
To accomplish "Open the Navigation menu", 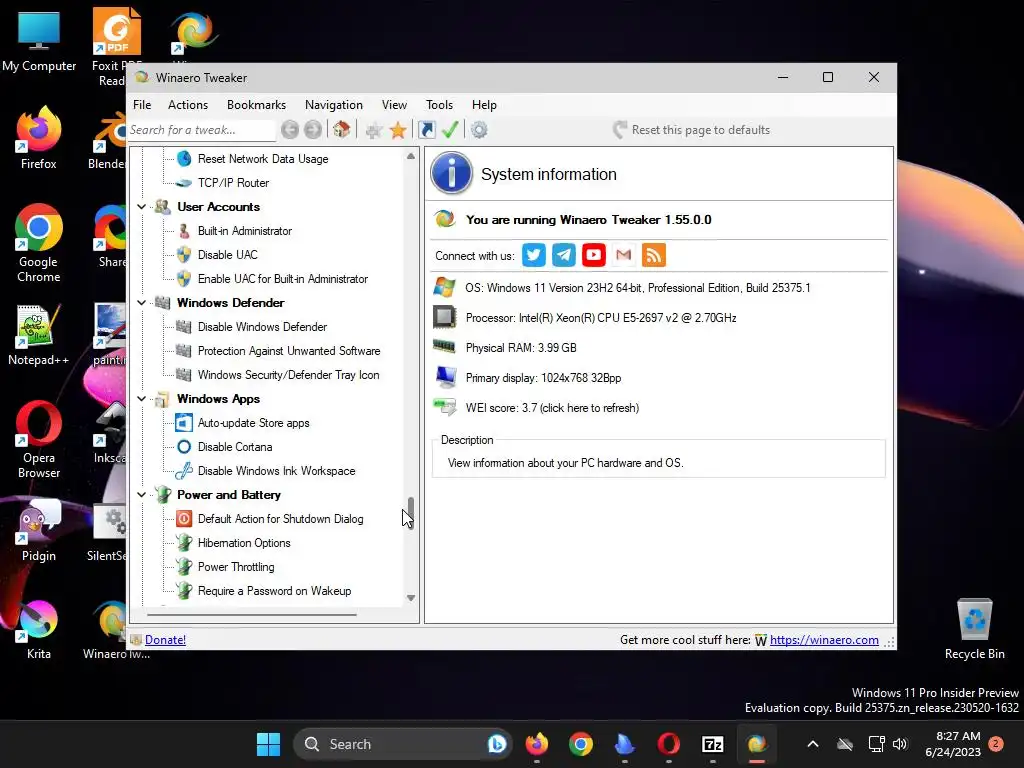I will coord(333,104).
